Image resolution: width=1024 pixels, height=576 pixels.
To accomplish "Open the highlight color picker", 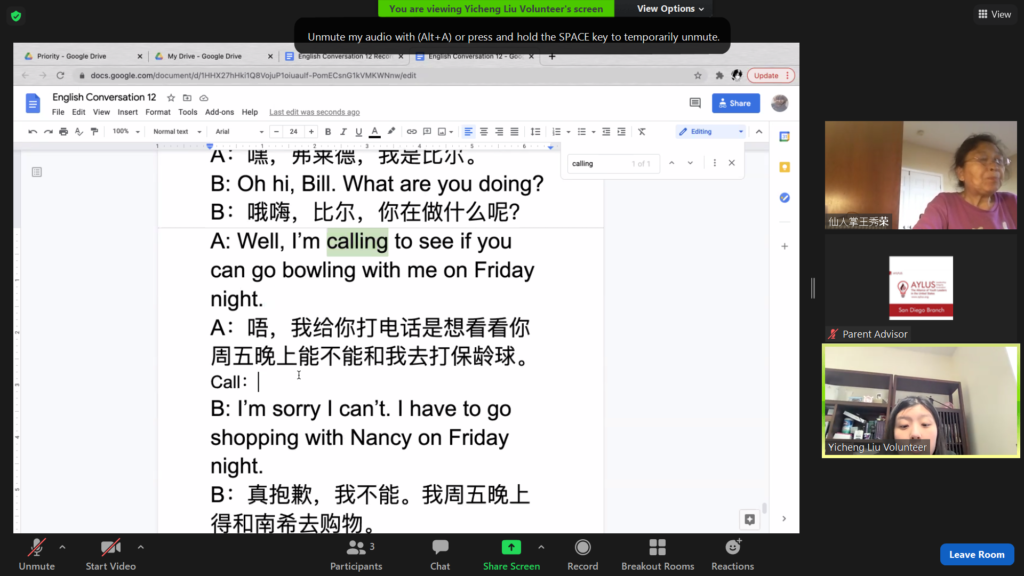I will click(x=391, y=132).
